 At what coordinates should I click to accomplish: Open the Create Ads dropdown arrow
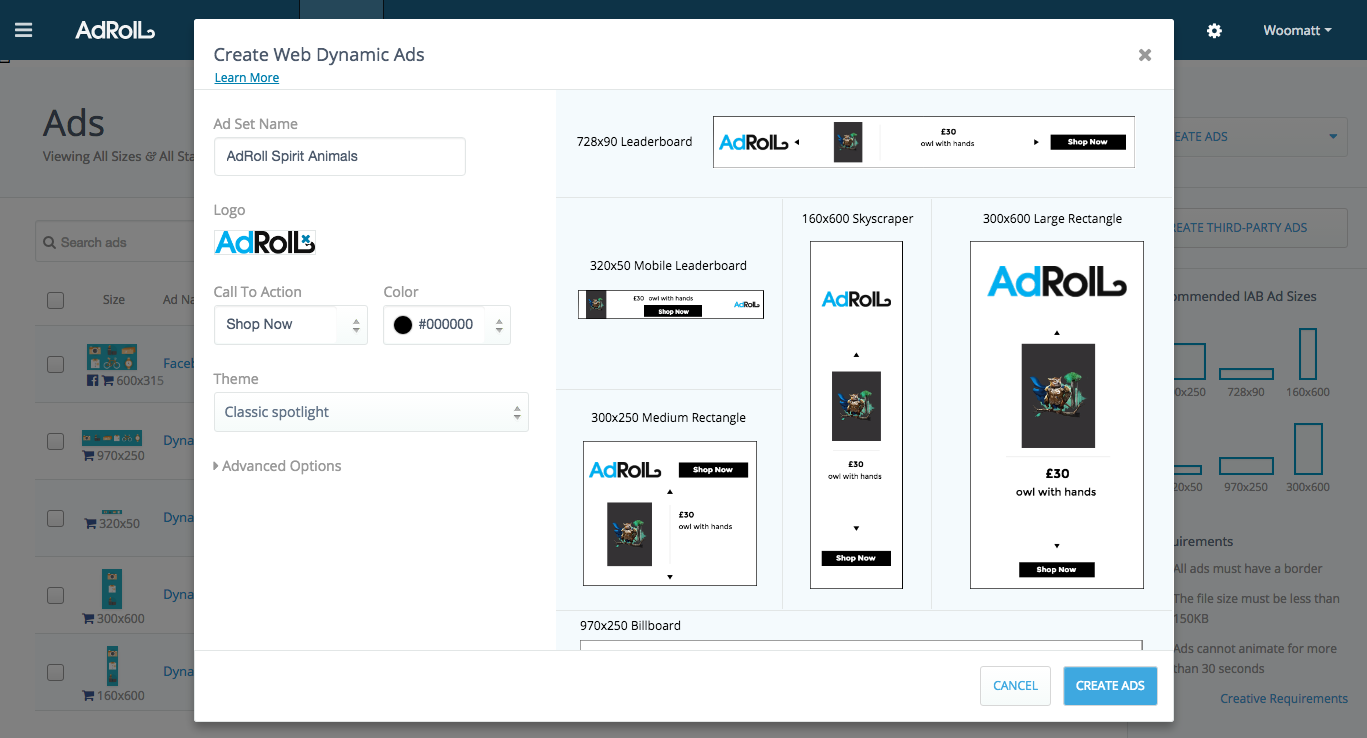tap(1333, 137)
